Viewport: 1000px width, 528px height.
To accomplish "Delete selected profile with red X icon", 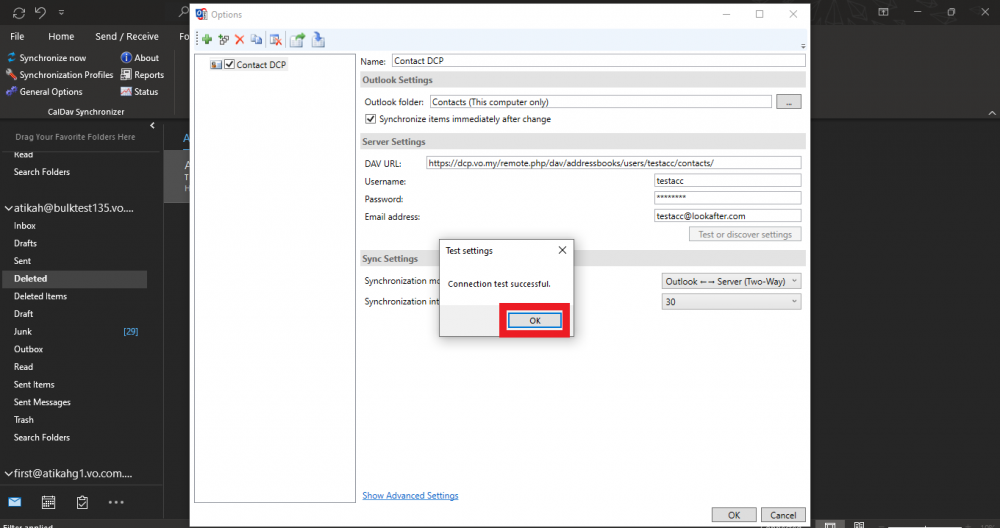I will [x=239, y=40].
